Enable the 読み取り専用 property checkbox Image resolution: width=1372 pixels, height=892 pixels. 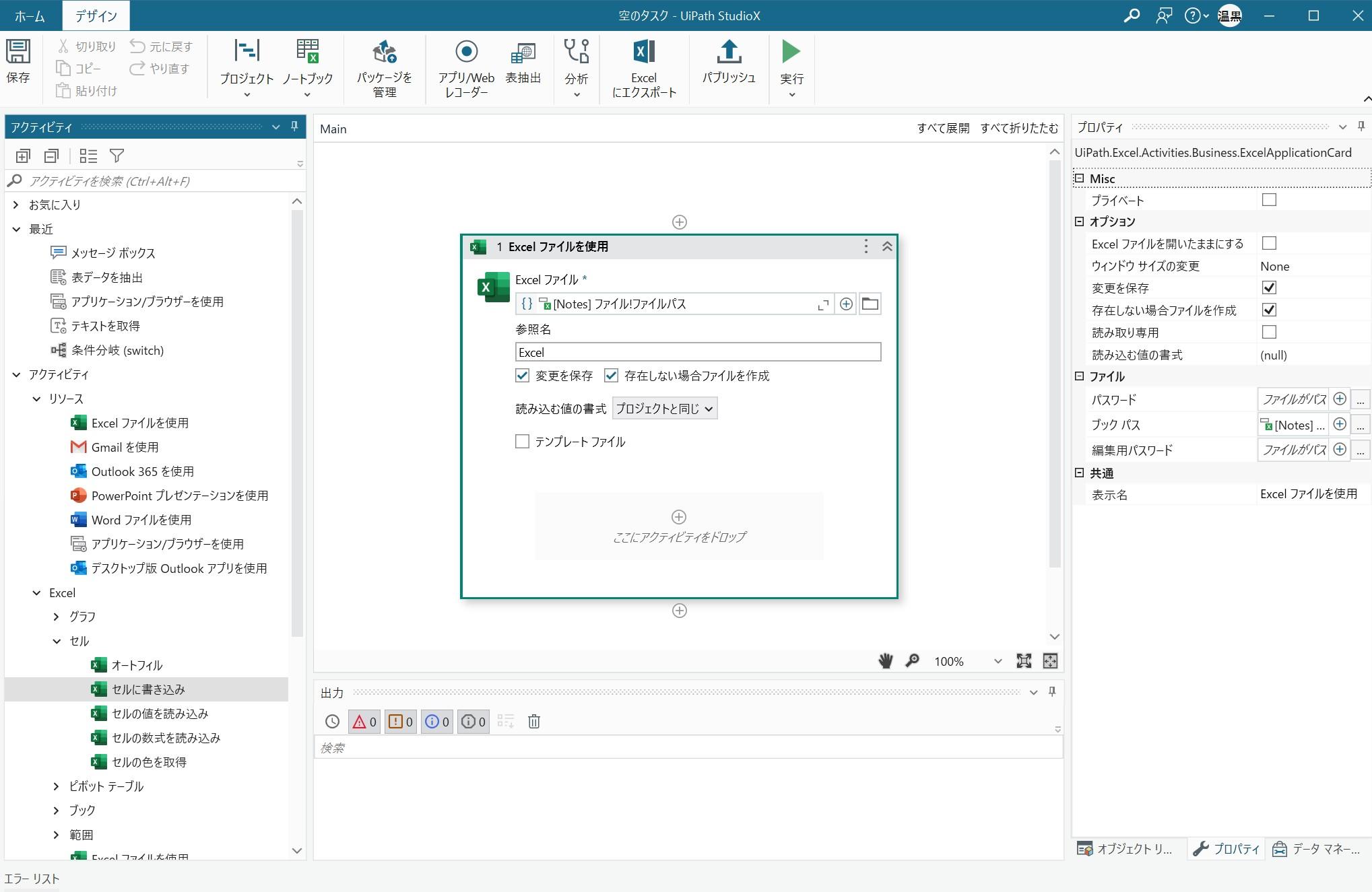[x=1269, y=332]
